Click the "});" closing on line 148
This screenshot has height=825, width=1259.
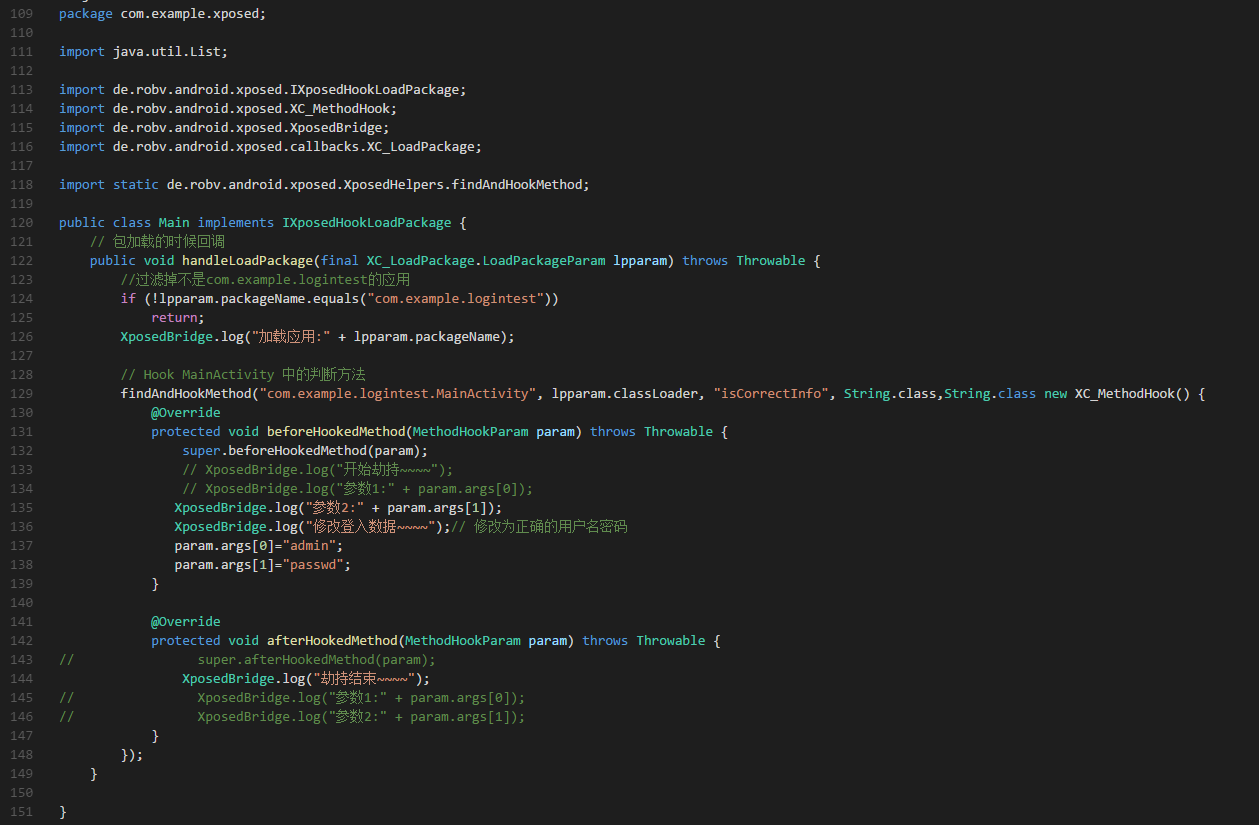click(x=132, y=755)
